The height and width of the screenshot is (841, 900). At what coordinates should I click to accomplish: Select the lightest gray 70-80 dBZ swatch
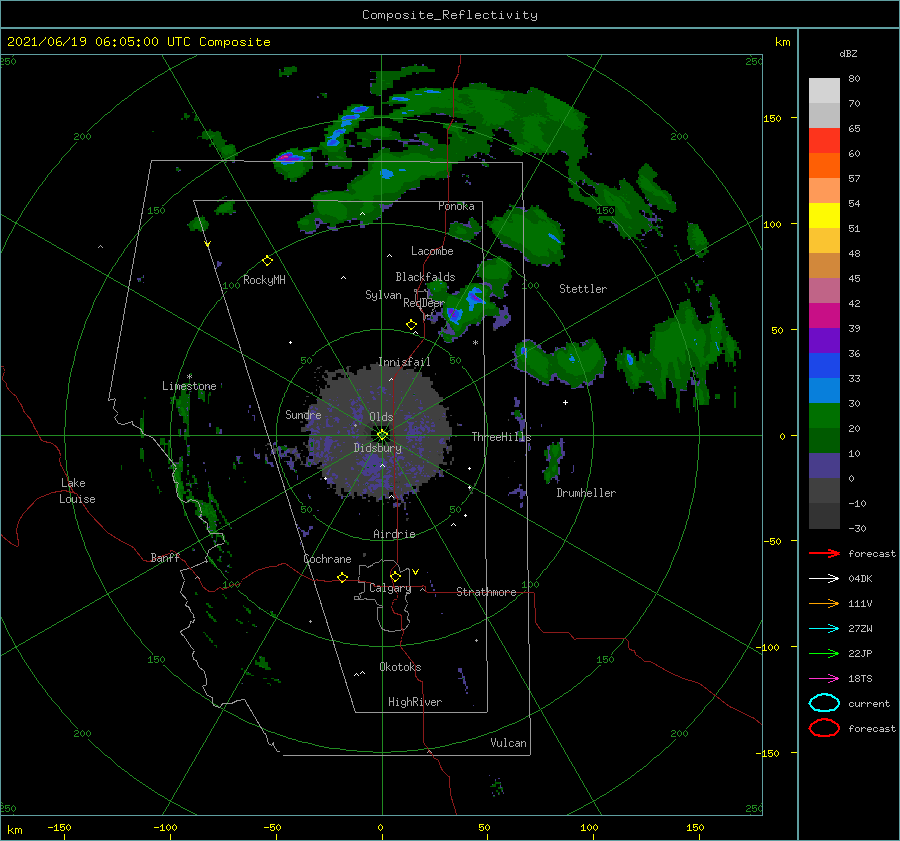pyautogui.click(x=824, y=91)
